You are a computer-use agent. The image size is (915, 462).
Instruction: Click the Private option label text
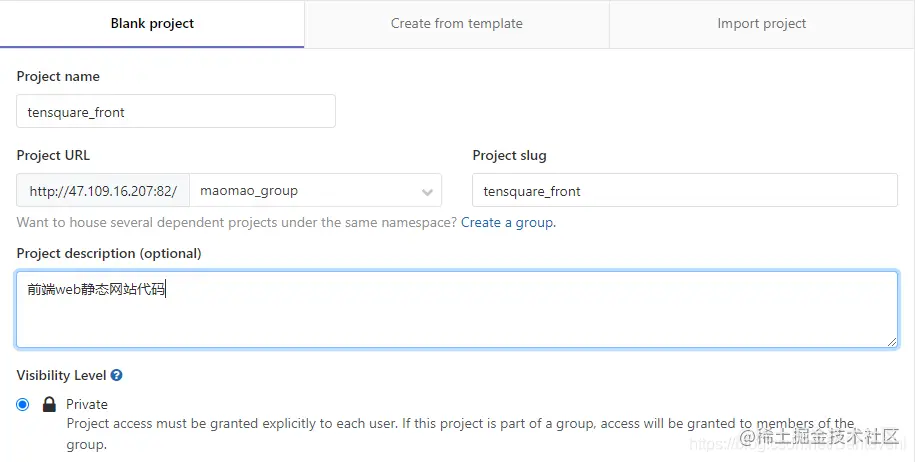click(87, 405)
